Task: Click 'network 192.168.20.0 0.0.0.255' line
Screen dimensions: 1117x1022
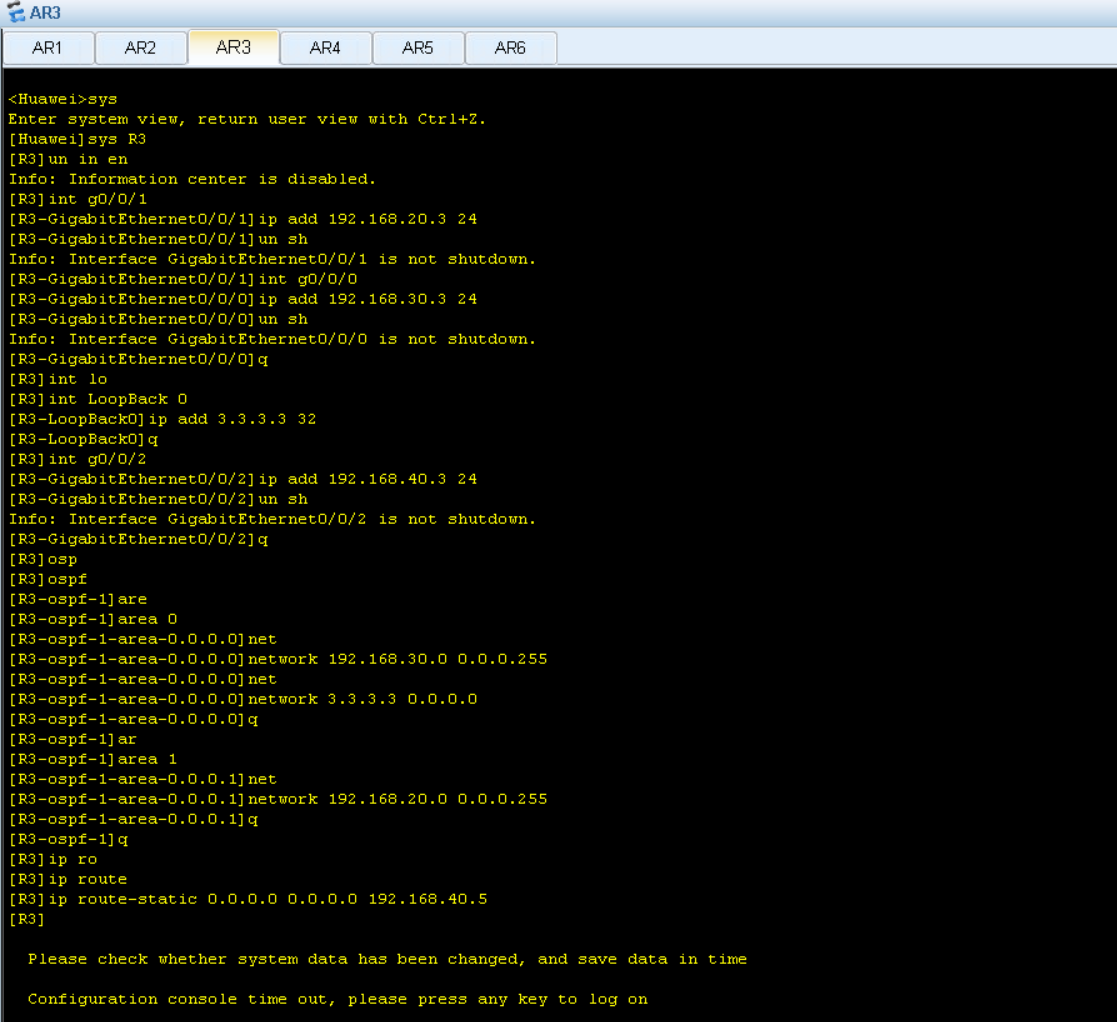Action: (x=278, y=799)
